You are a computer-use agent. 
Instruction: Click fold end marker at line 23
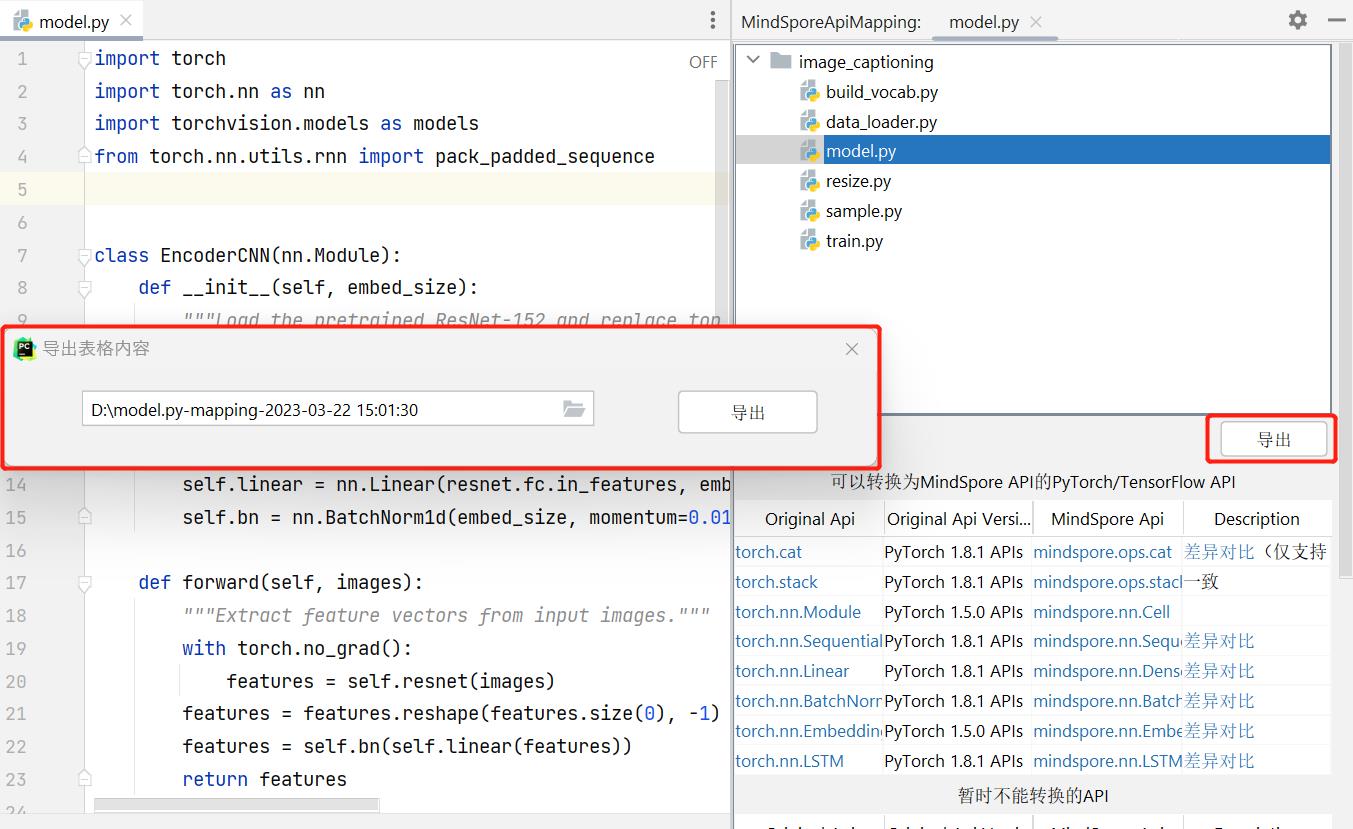(x=85, y=778)
